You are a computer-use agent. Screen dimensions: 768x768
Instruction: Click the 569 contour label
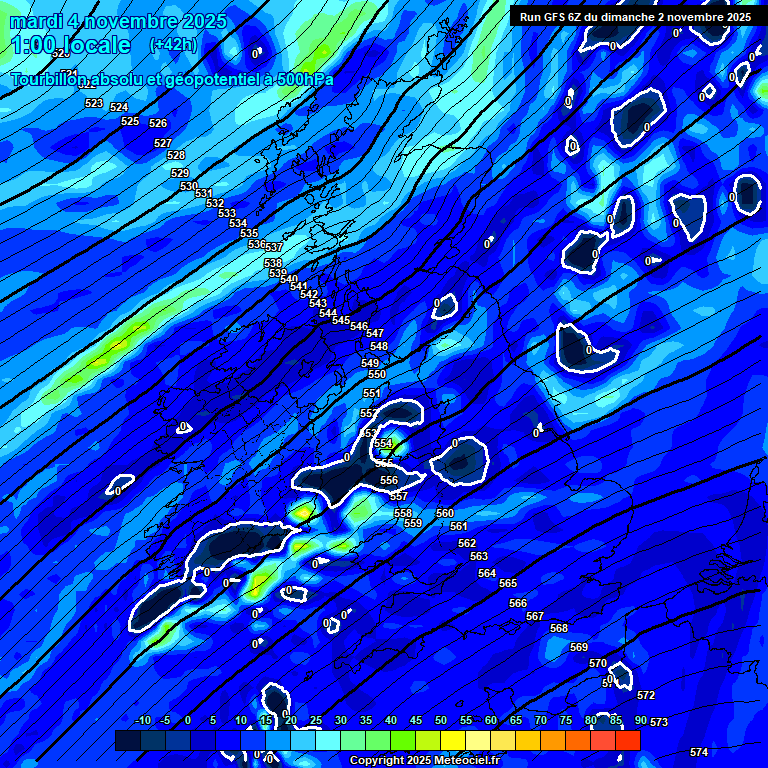[x=579, y=647]
